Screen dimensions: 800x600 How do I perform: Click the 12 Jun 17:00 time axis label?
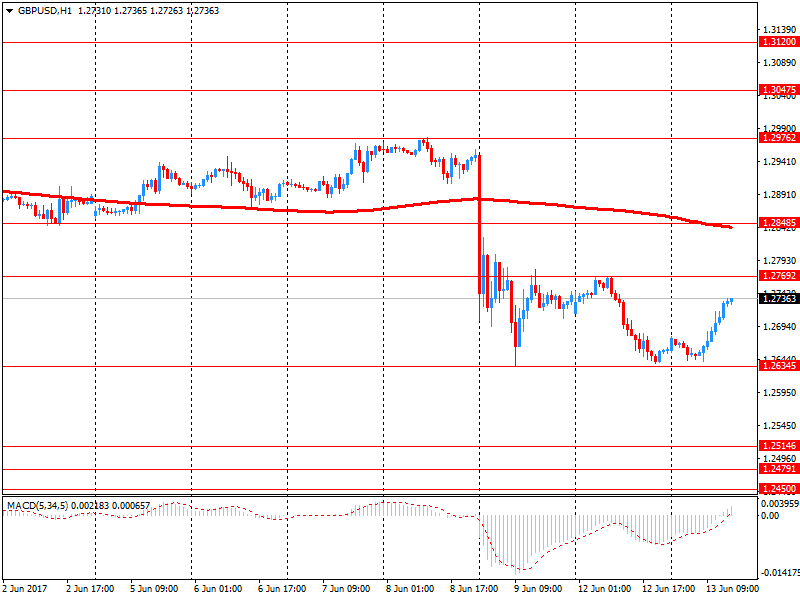coord(668,588)
